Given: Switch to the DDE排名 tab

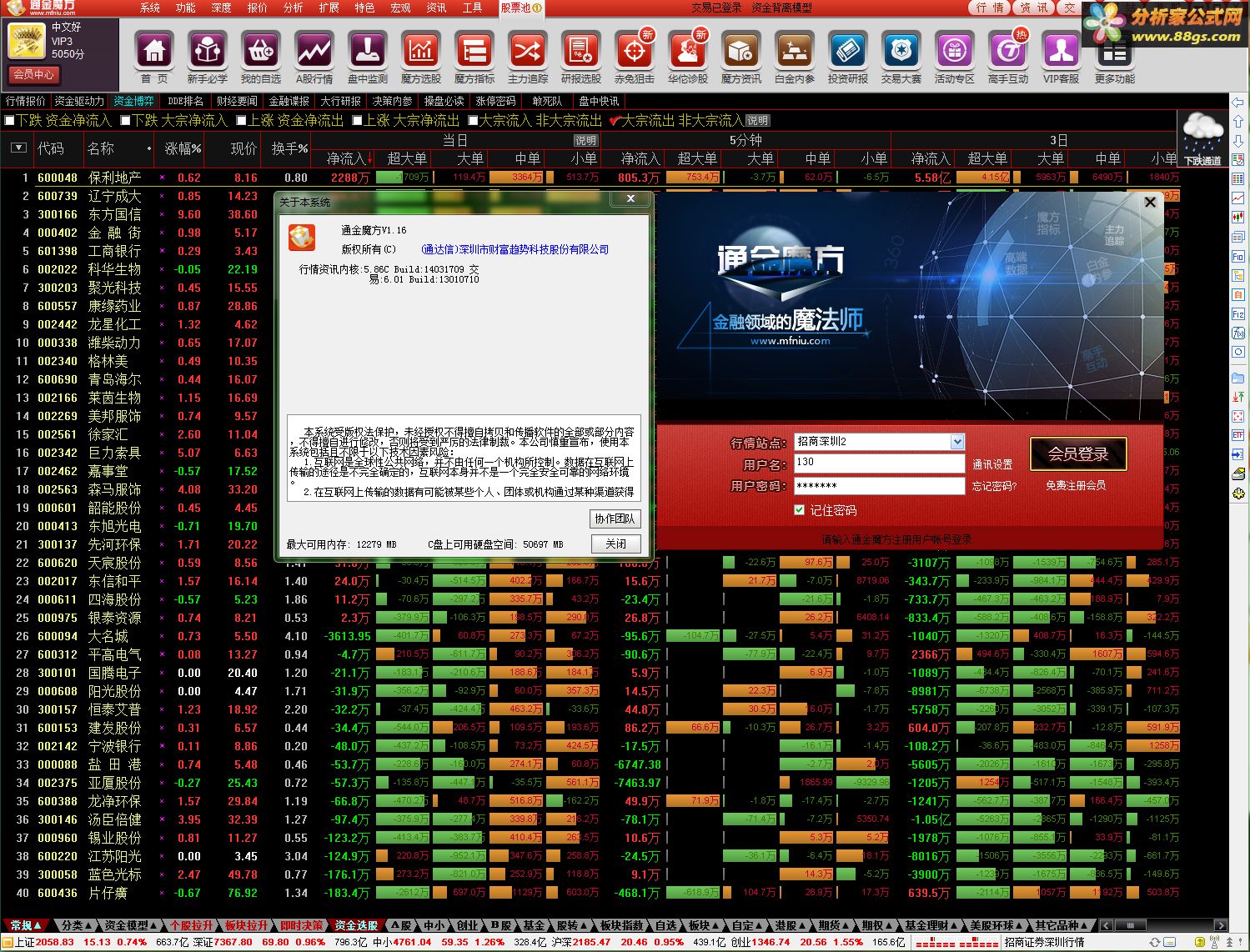Looking at the screenshot, I should tap(185, 101).
